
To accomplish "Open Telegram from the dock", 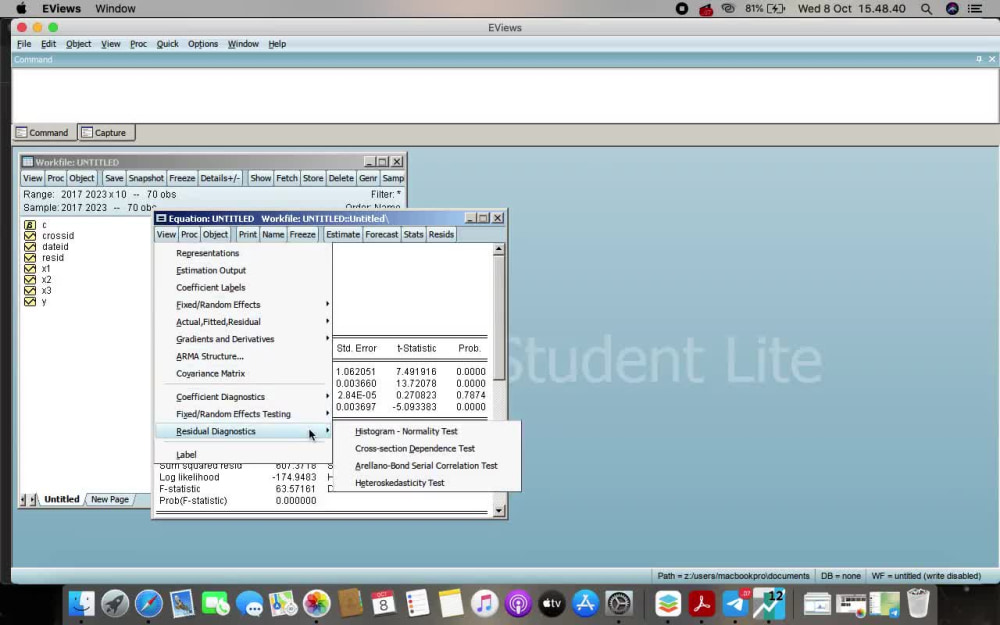I will click(735, 603).
